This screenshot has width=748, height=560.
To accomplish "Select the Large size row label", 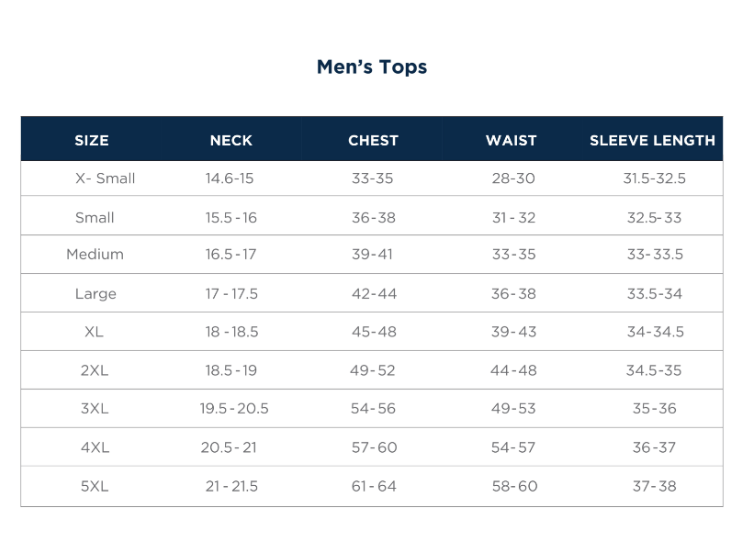I will (96, 294).
